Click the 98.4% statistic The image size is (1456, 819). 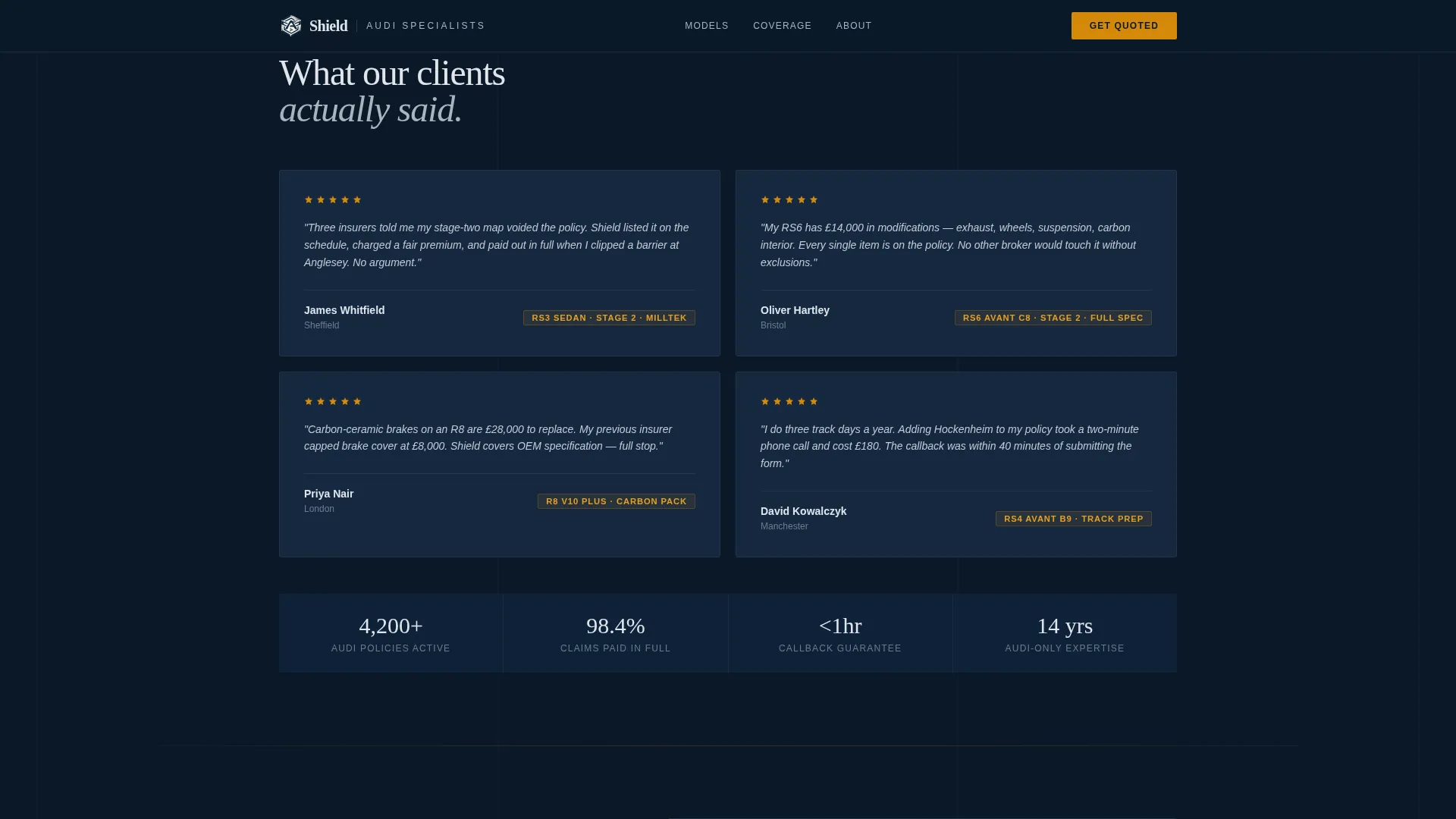pyautogui.click(x=616, y=626)
